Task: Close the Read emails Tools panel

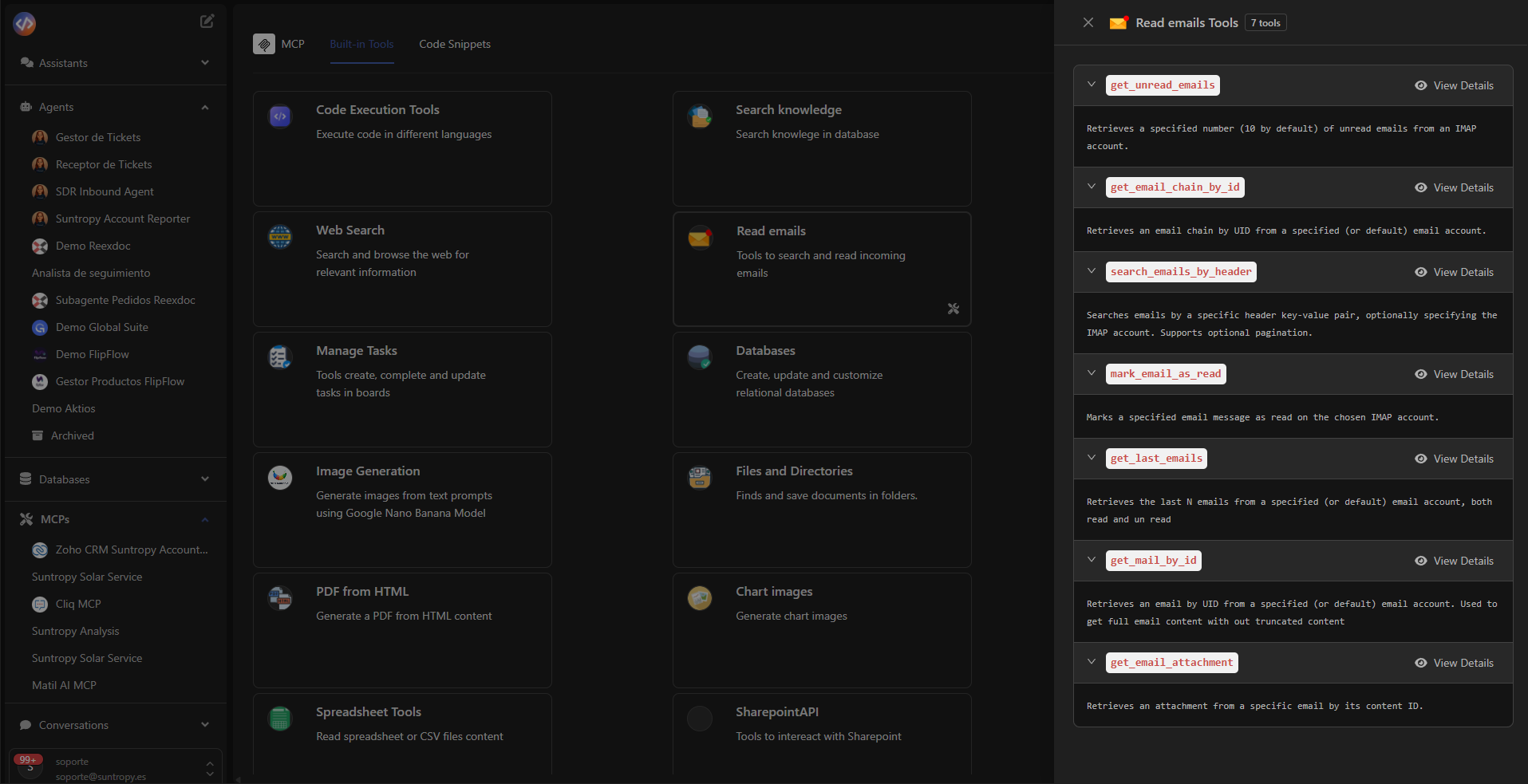Action: [x=1088, y=22]
